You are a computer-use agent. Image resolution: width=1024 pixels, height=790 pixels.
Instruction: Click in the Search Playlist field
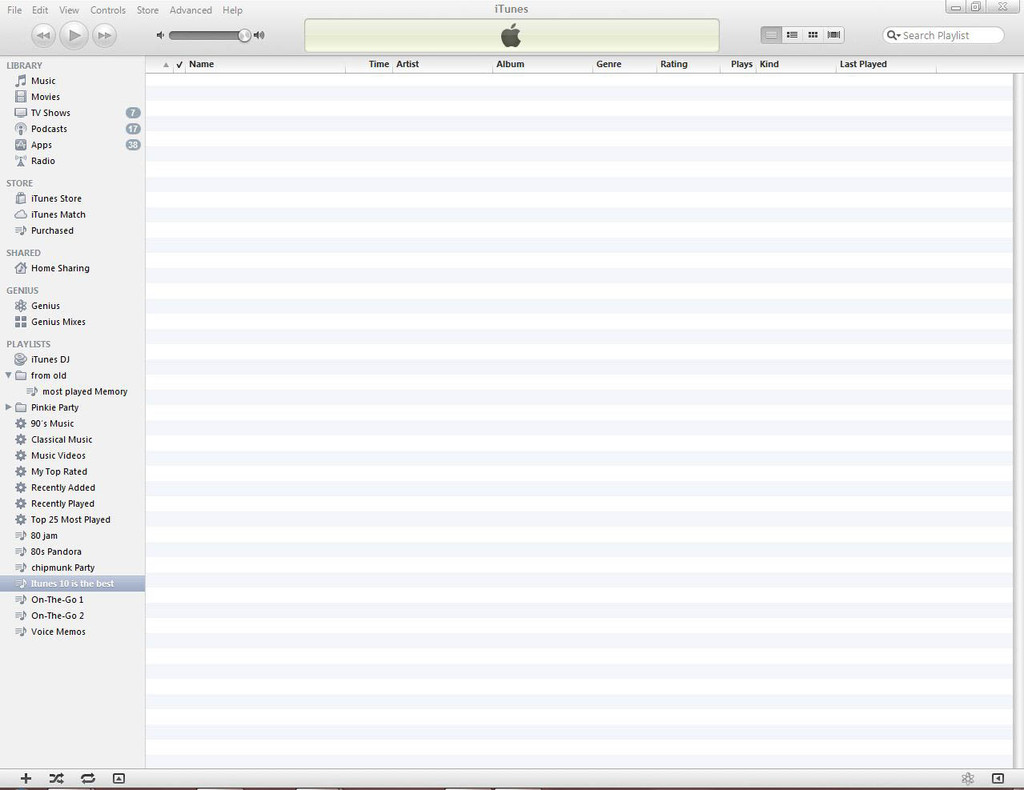[943, 35]
